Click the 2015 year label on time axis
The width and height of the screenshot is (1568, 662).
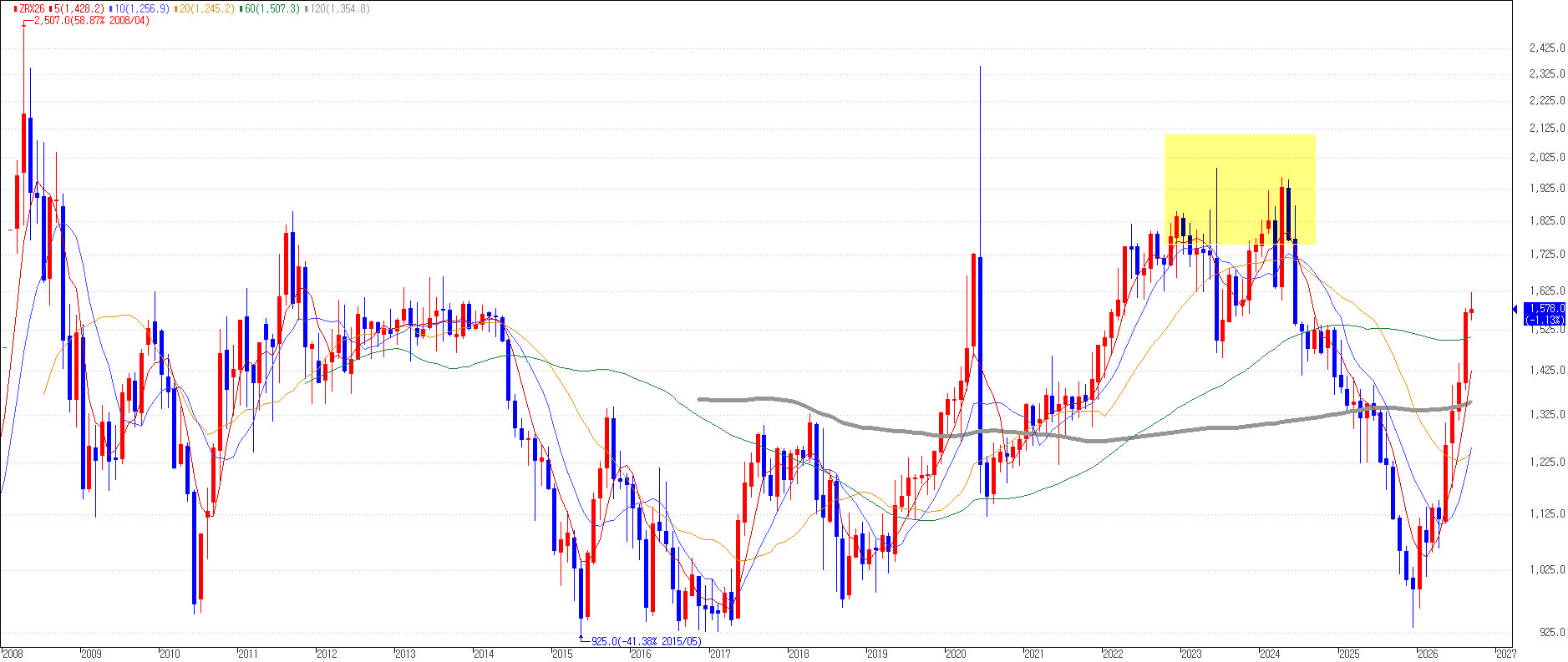coord(562,654)
